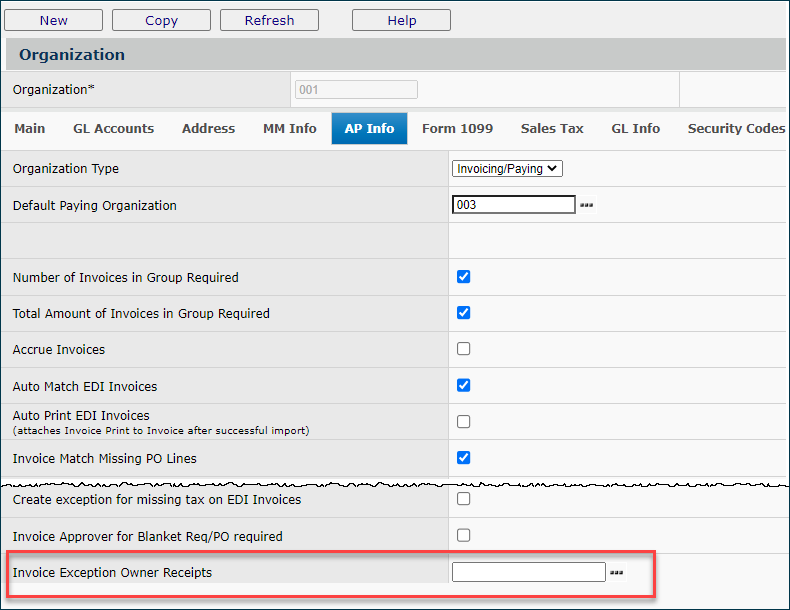
Task: Disable Auto Match EDI Invoices
Action: [463, 386]
